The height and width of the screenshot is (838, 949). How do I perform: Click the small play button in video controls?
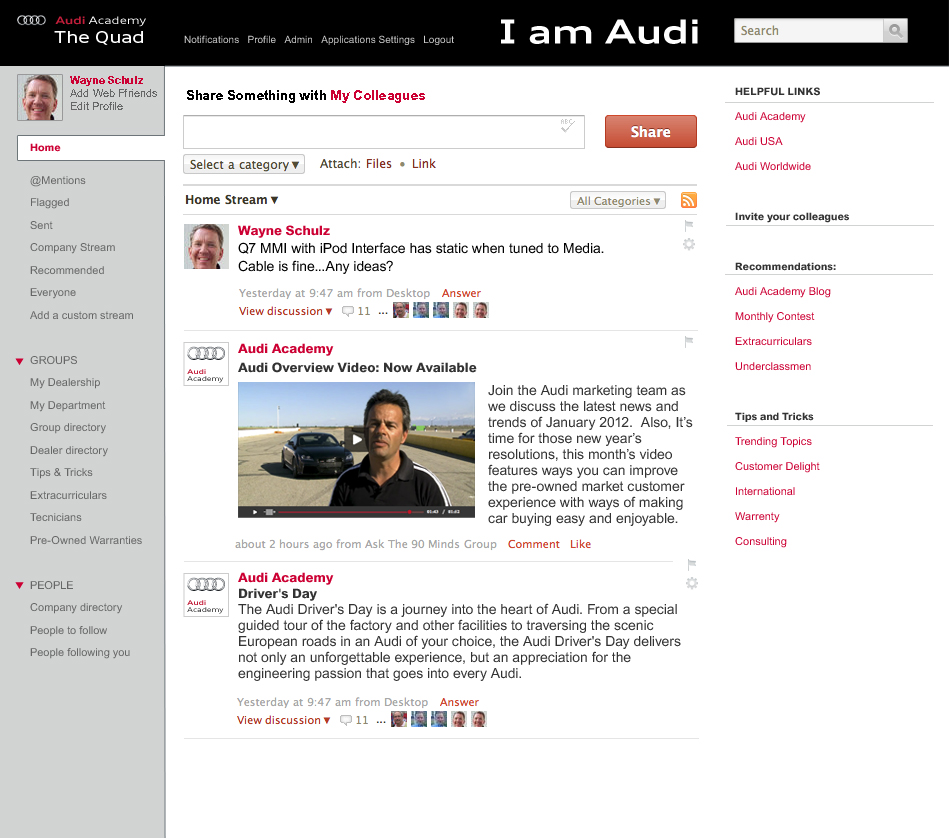pyautogui.click(x=255, y=512)
